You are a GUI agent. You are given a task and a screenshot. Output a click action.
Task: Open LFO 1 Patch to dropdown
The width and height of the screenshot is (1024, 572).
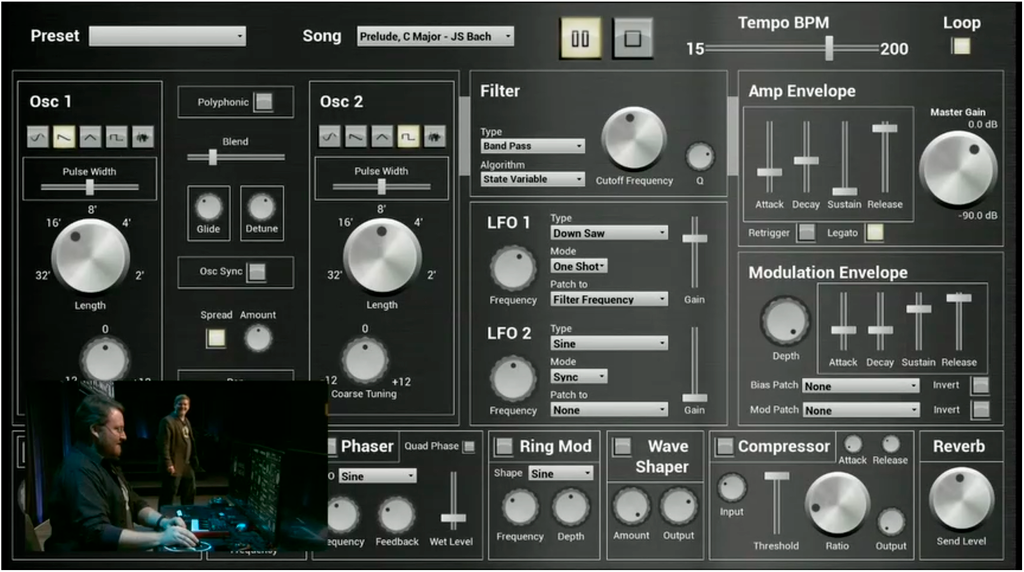click(x=609, y=299)
